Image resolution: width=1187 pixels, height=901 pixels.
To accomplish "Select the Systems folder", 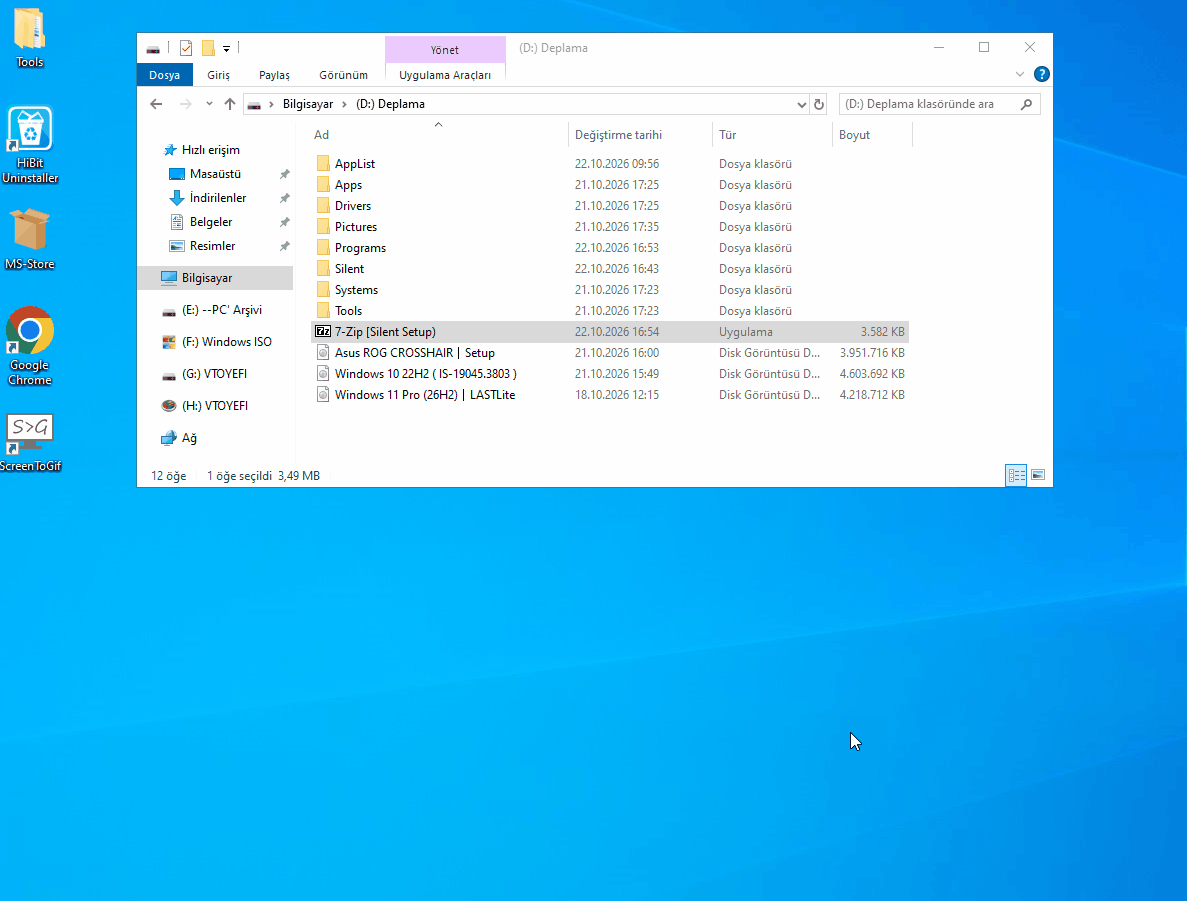I will point(609,290).
